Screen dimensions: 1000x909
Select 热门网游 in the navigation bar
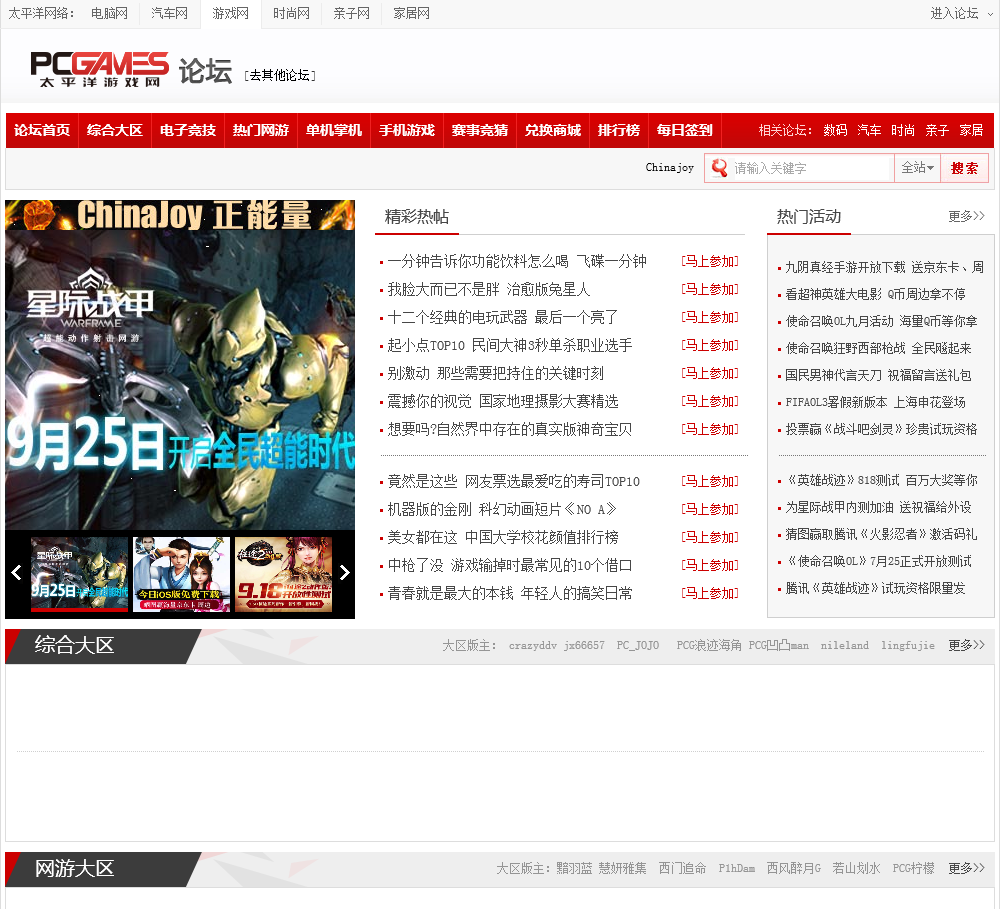pyautogui.click(x=261, y=130)
